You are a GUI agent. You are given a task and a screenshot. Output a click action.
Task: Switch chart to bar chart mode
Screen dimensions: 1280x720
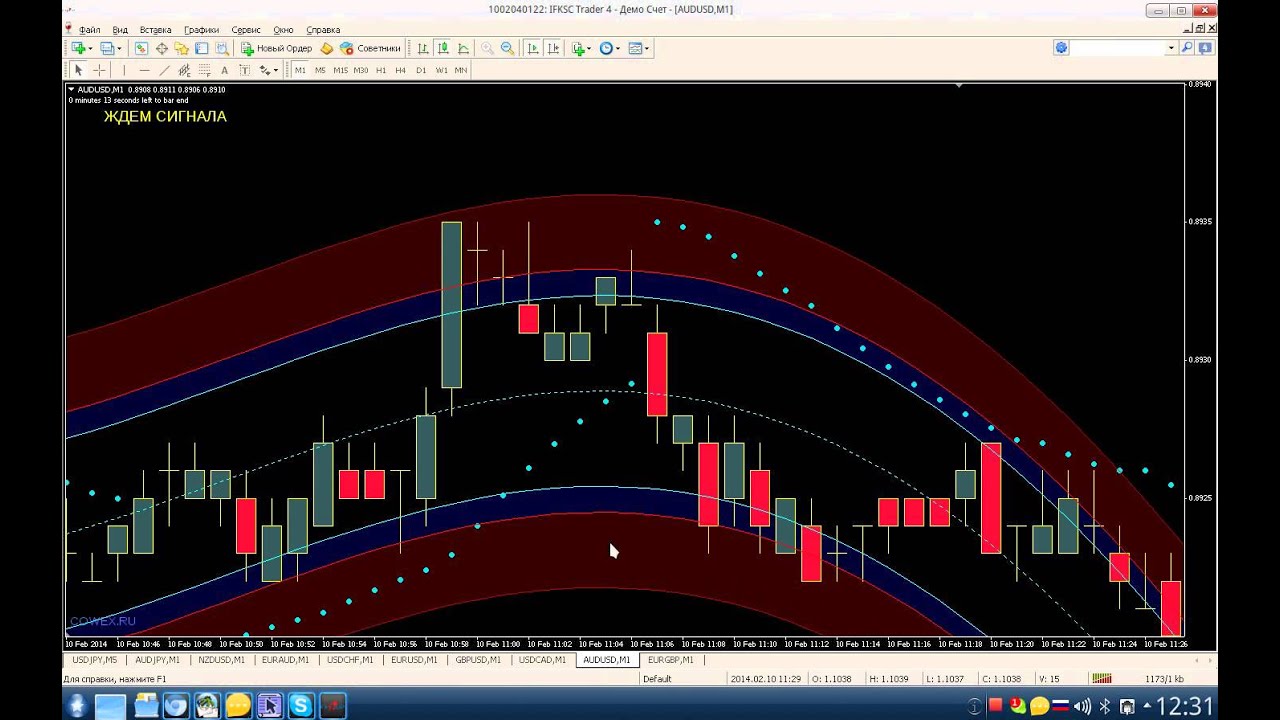pyautogui.click(x=423, y=48)
